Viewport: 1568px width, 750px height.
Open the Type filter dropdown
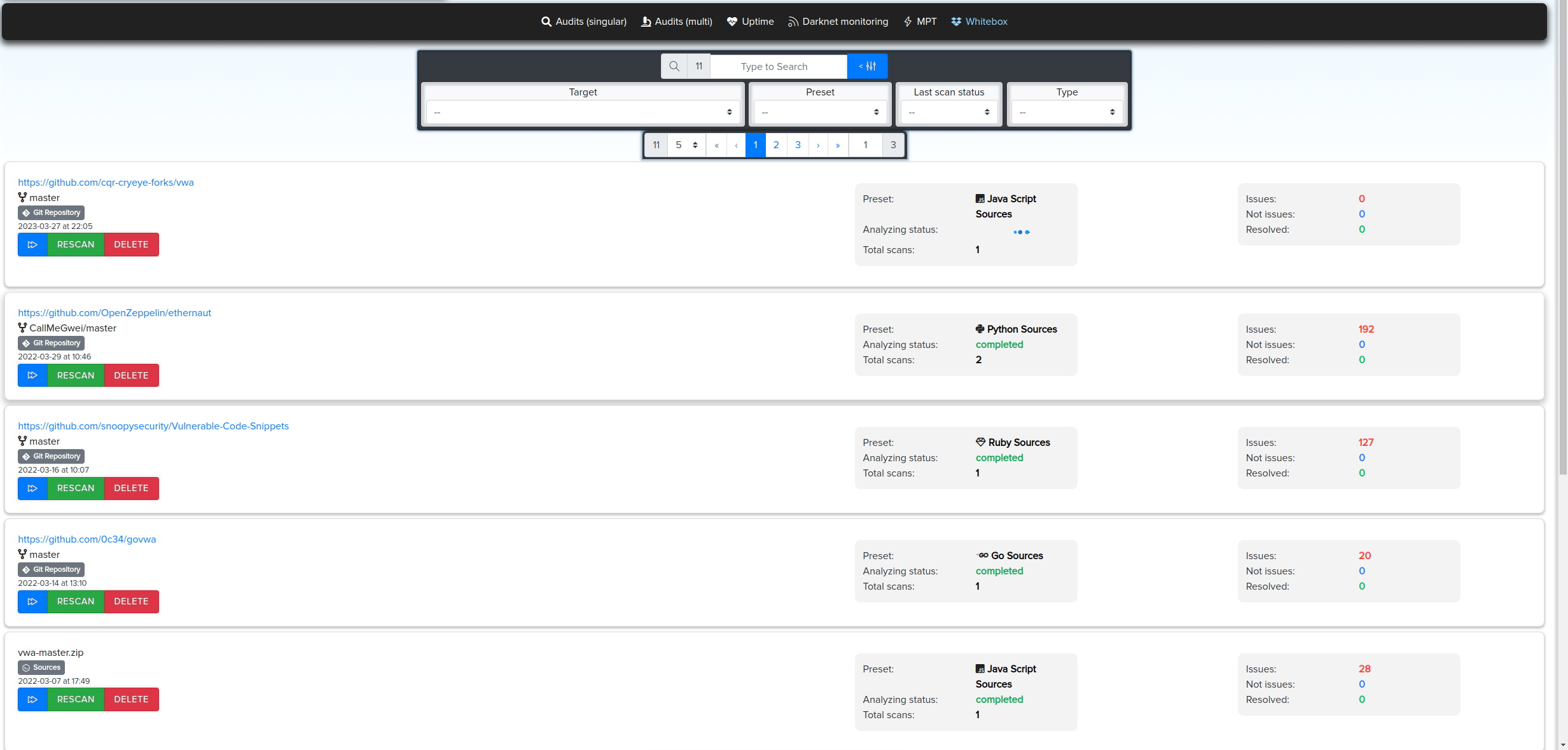(x=1067, y=112)
